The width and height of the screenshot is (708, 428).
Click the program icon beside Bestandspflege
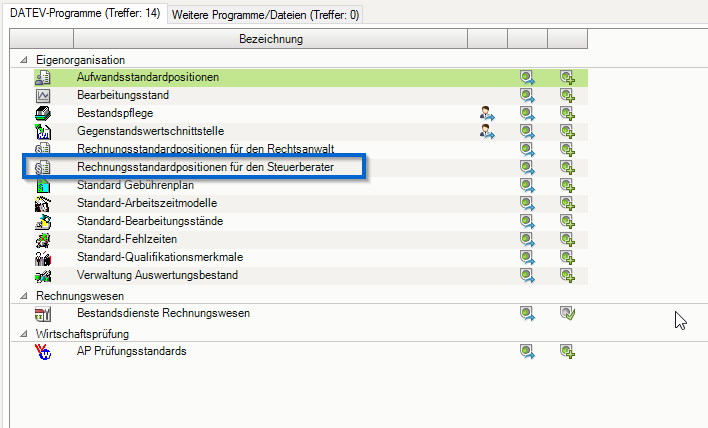tap(43, 113)
